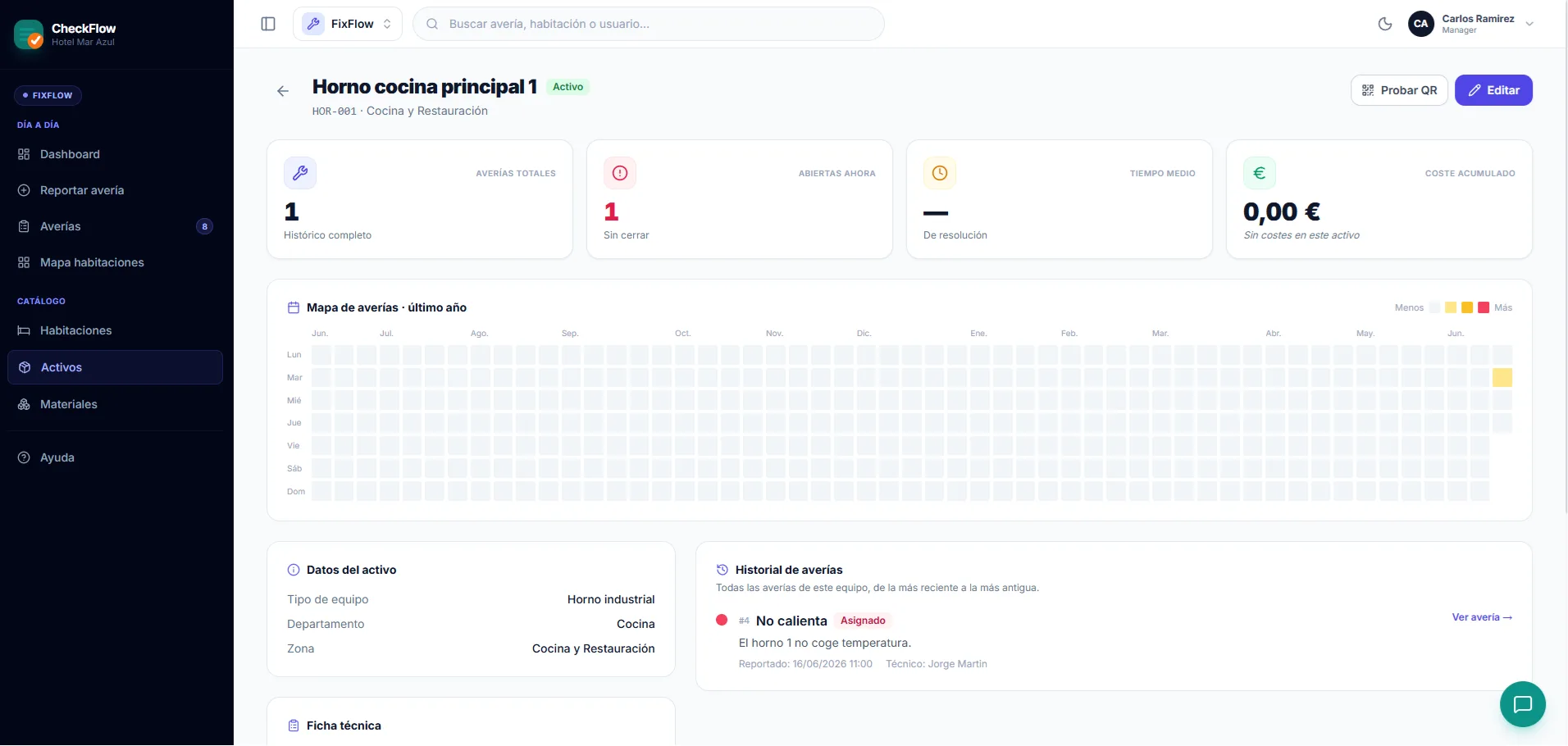This screenshot has width=1568, height=746.
Task: Open the chat support bubble
Action: coord(1523,704)
